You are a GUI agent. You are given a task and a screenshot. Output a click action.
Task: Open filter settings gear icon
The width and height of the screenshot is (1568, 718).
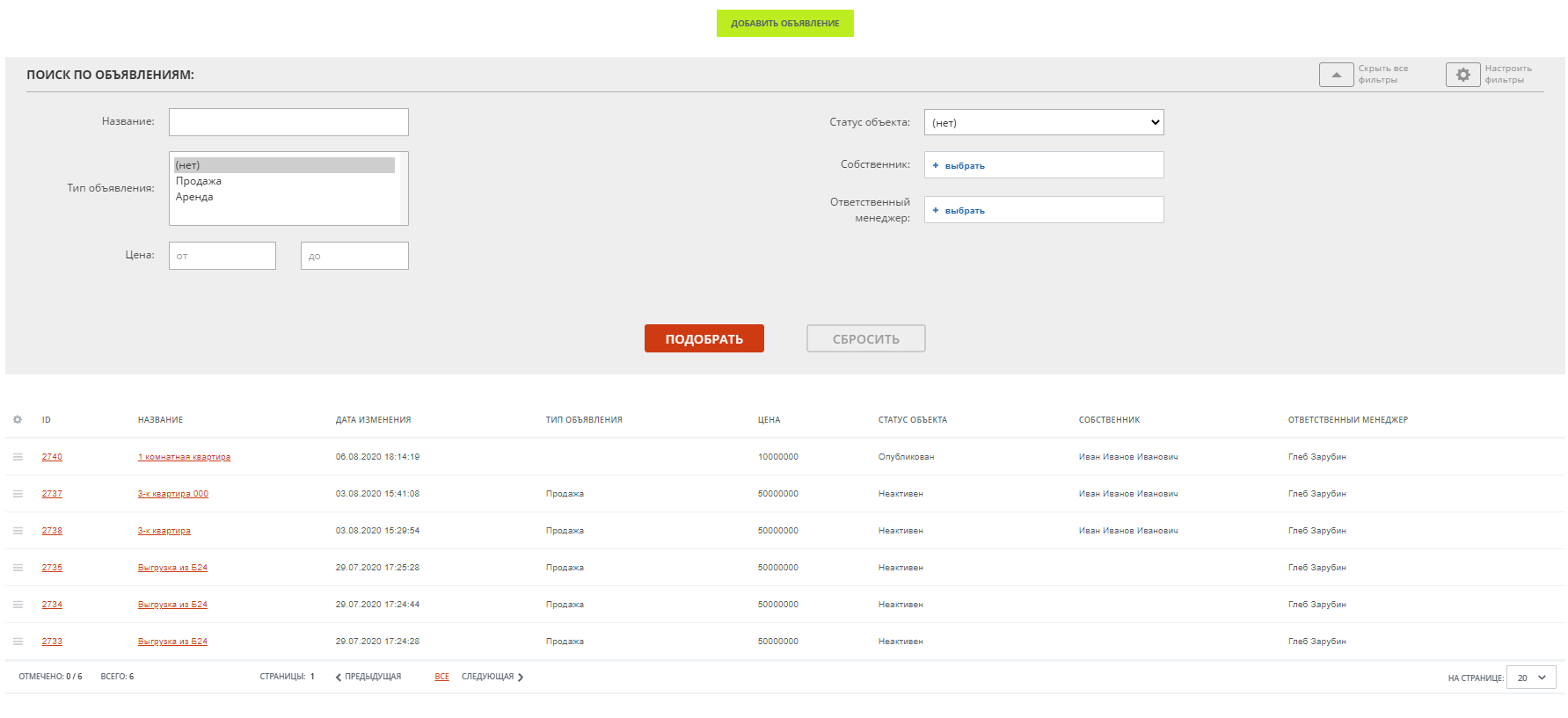[1462, 75]
